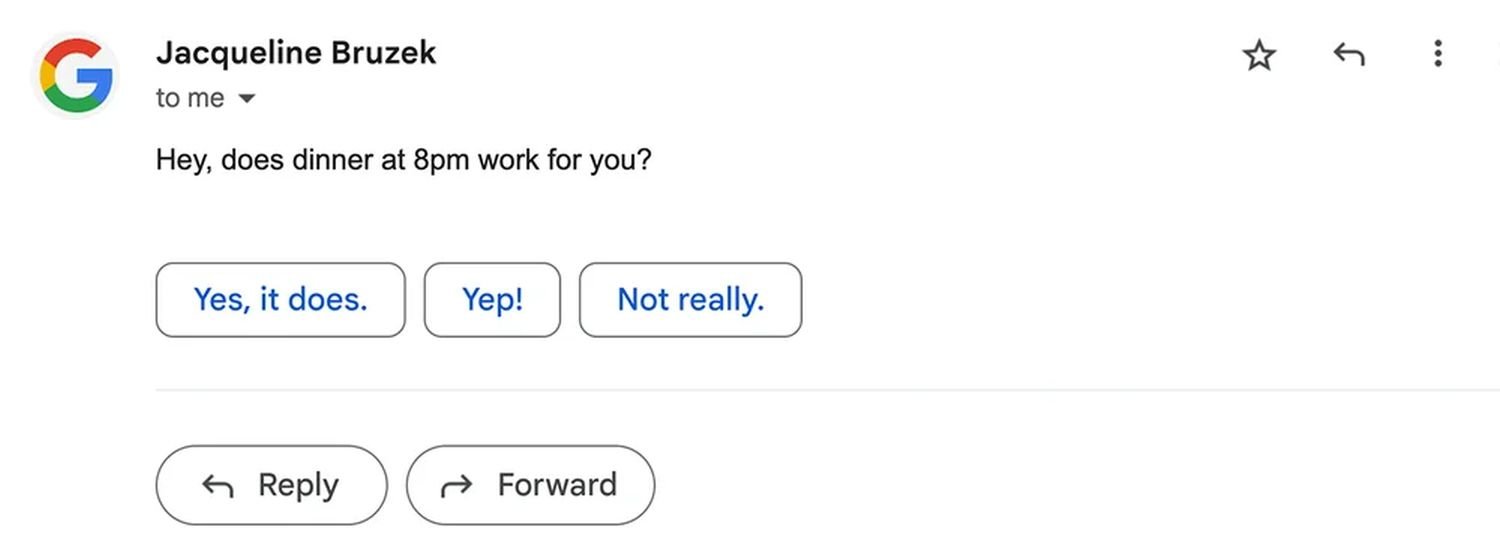Click the word 'Forward' on the Forward button

click(x=557, y=485)
